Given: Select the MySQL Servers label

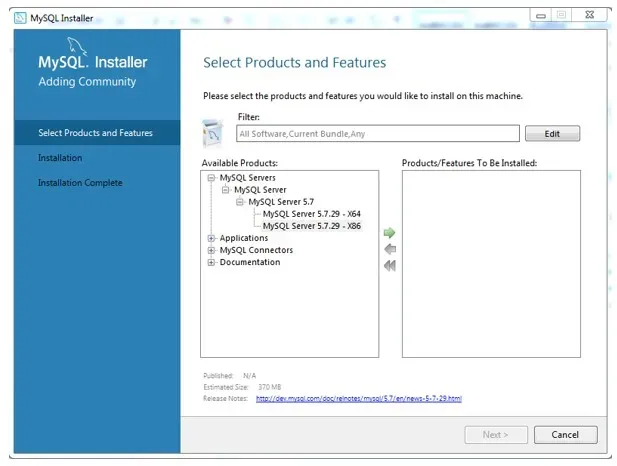Looking at the screenshot, I should [x=248, y=178].
